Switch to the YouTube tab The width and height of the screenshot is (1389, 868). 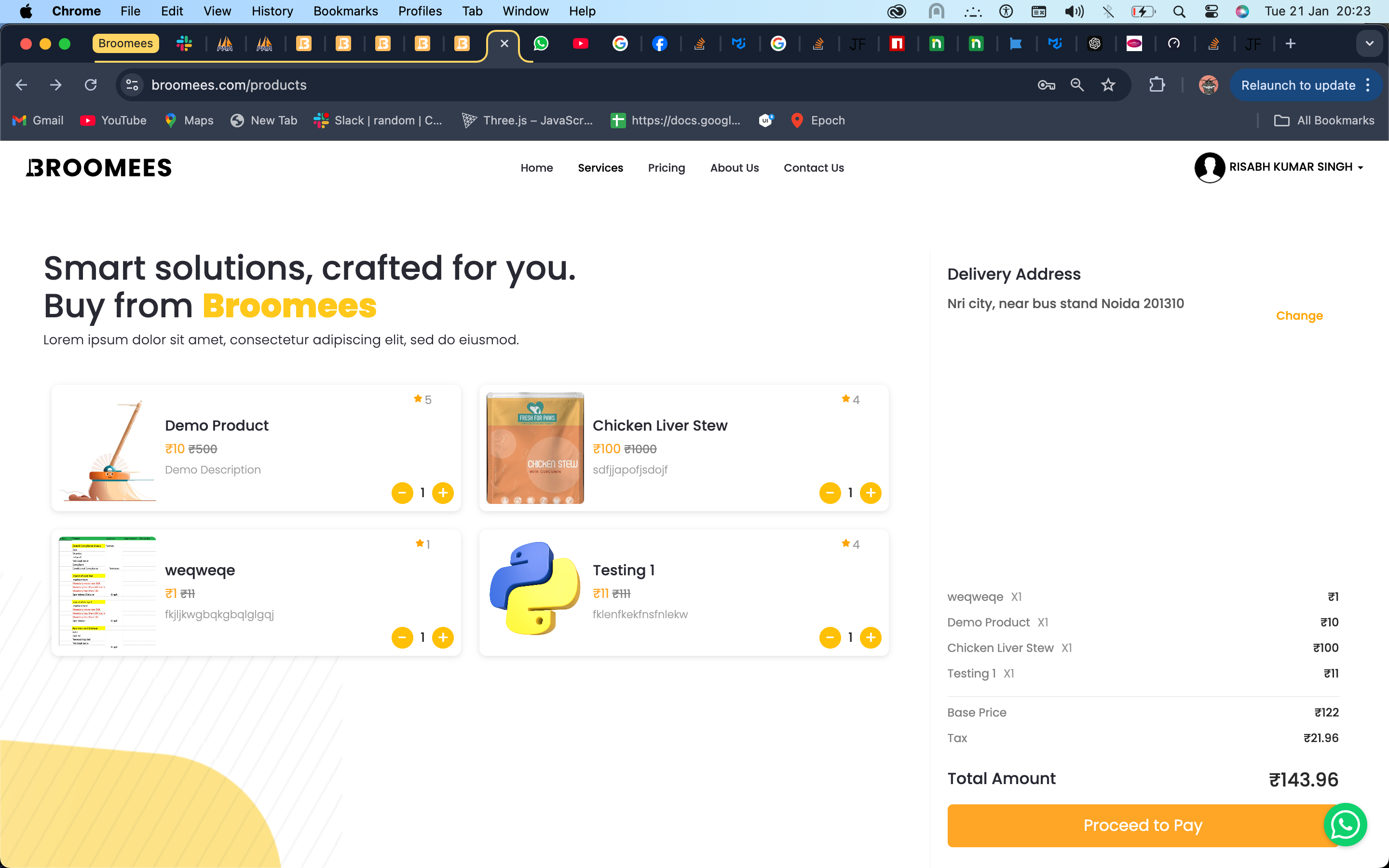pos(581,43)
